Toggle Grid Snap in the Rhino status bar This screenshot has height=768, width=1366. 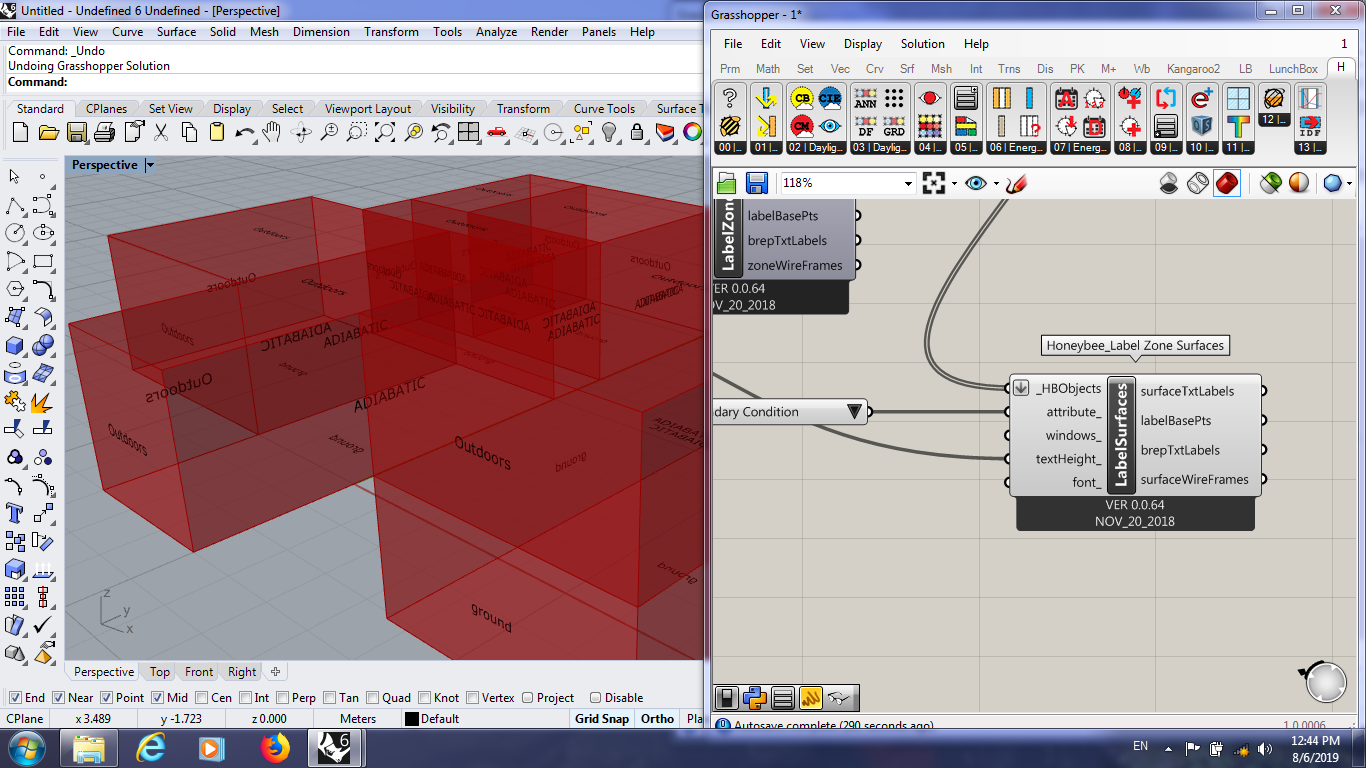tap(602, 718)
